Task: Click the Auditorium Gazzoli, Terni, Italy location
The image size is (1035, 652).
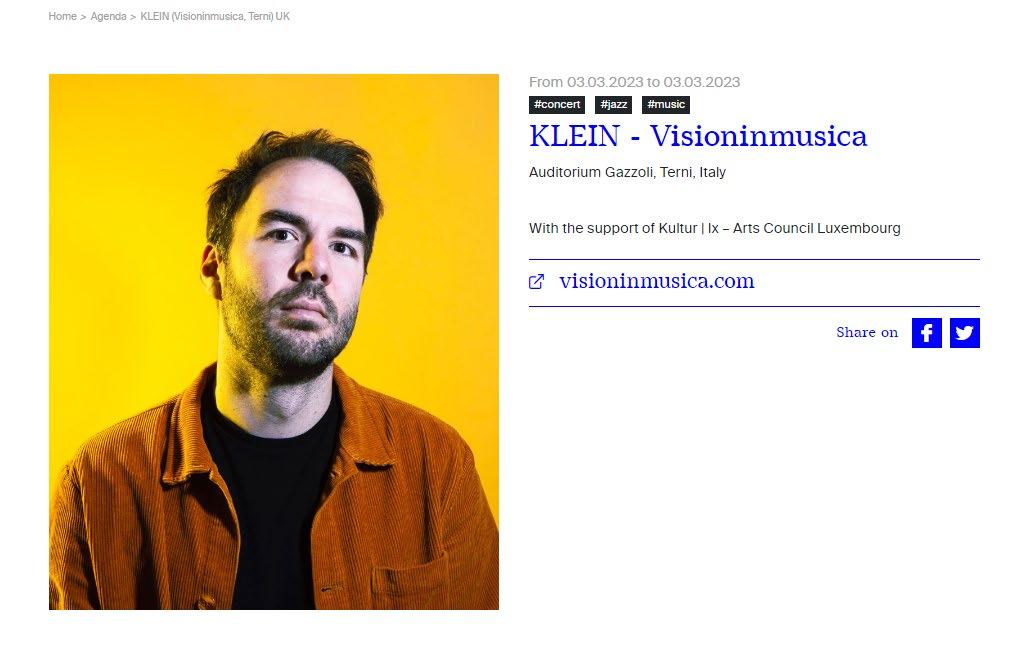Action: tap(627, 172)
